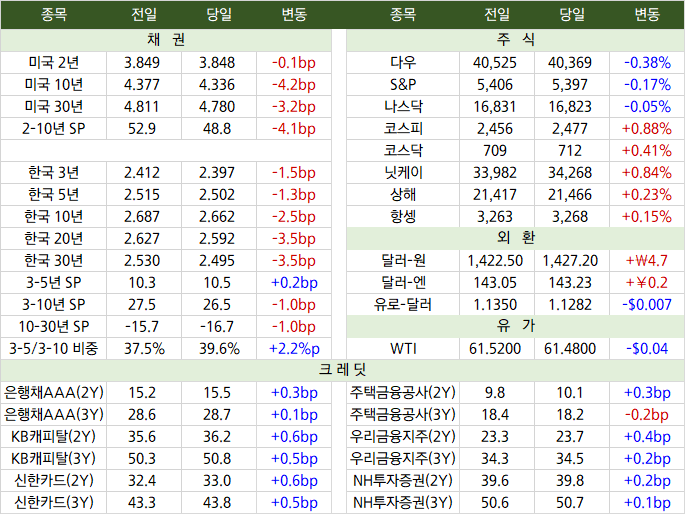Select the 은행채AAA(2Y) row label
The image size is (685, 514).
click(x=54, y=393)
